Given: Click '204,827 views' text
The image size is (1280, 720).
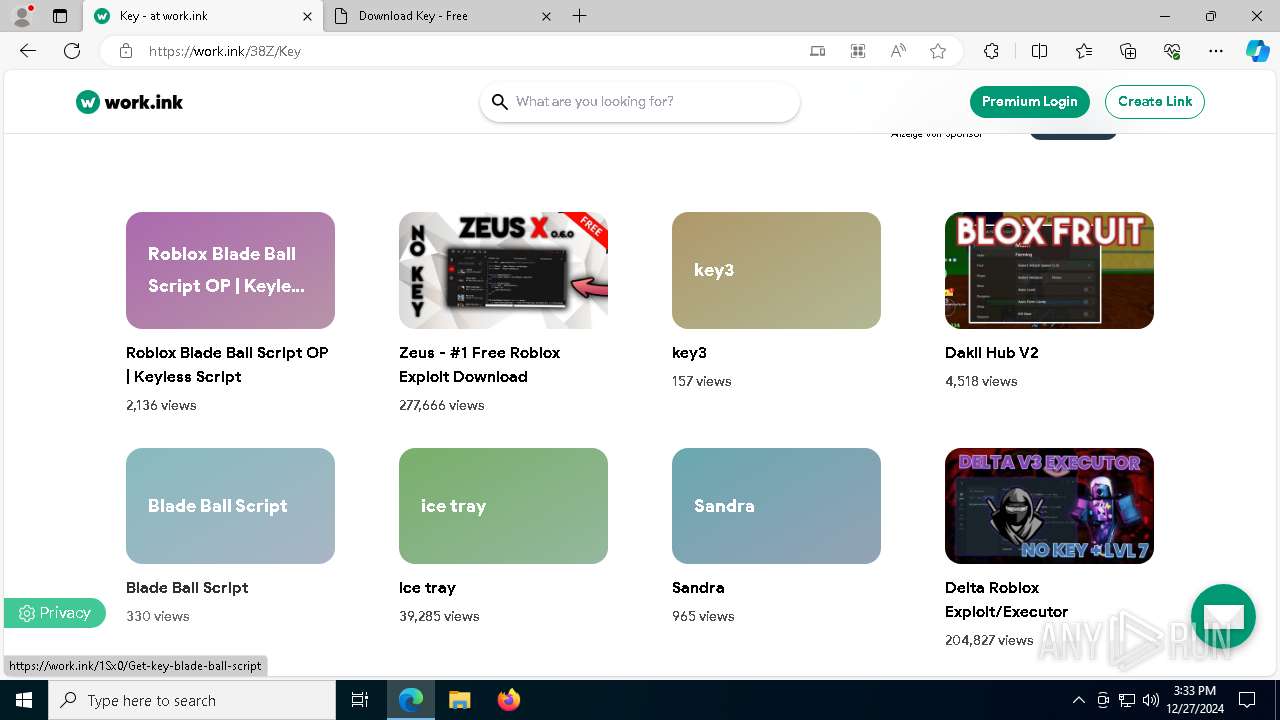Looking at the screenshot, I should 989,640.
